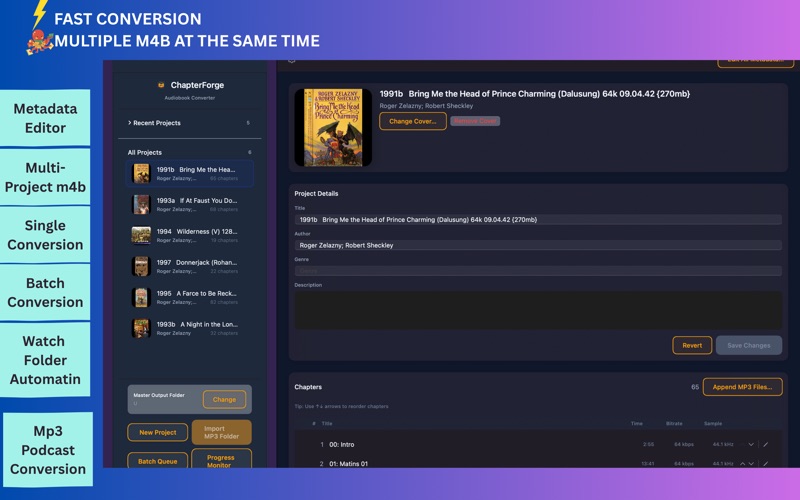The image size is (800, 500).
Task: Click the Bitrate column header
Action: click(x=674, y=423)
